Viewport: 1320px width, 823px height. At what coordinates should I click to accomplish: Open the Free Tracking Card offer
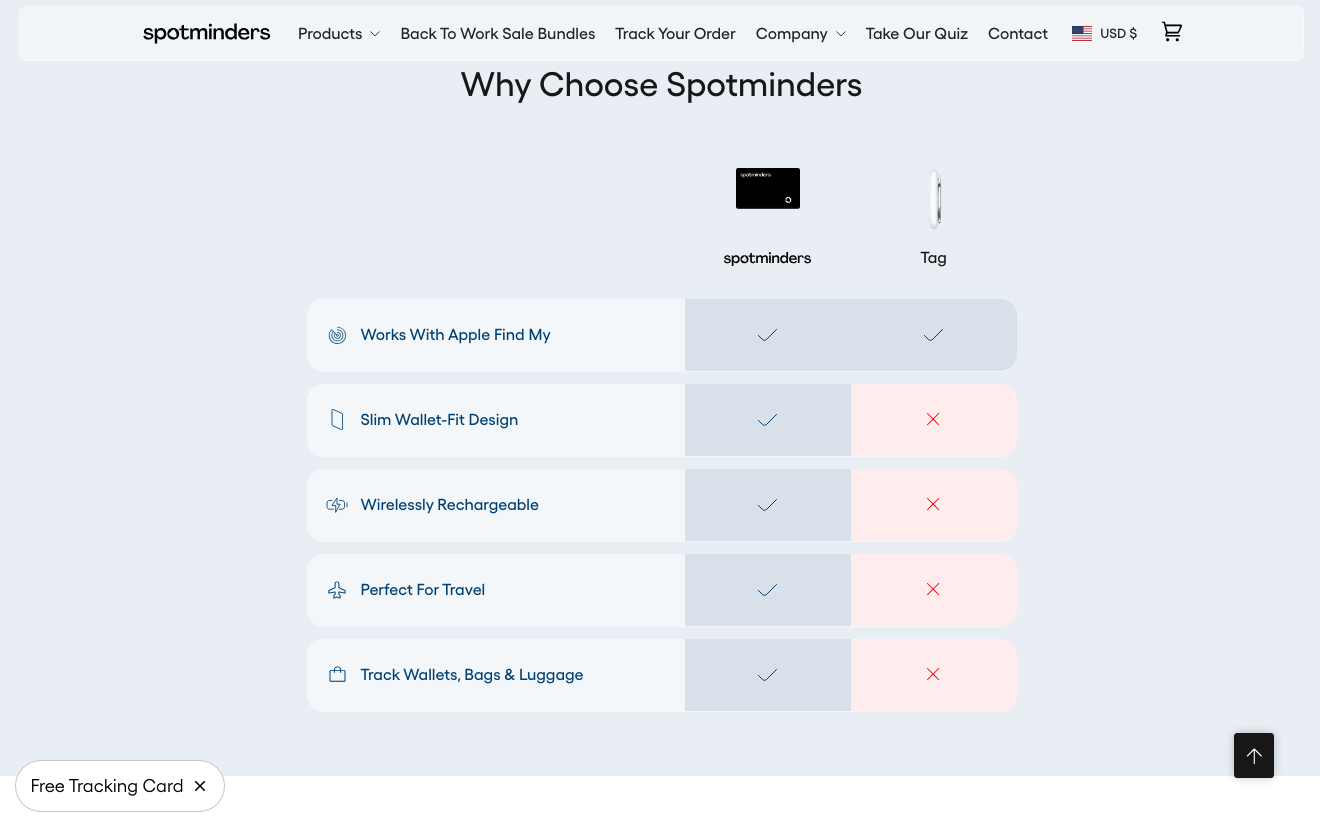107,786
